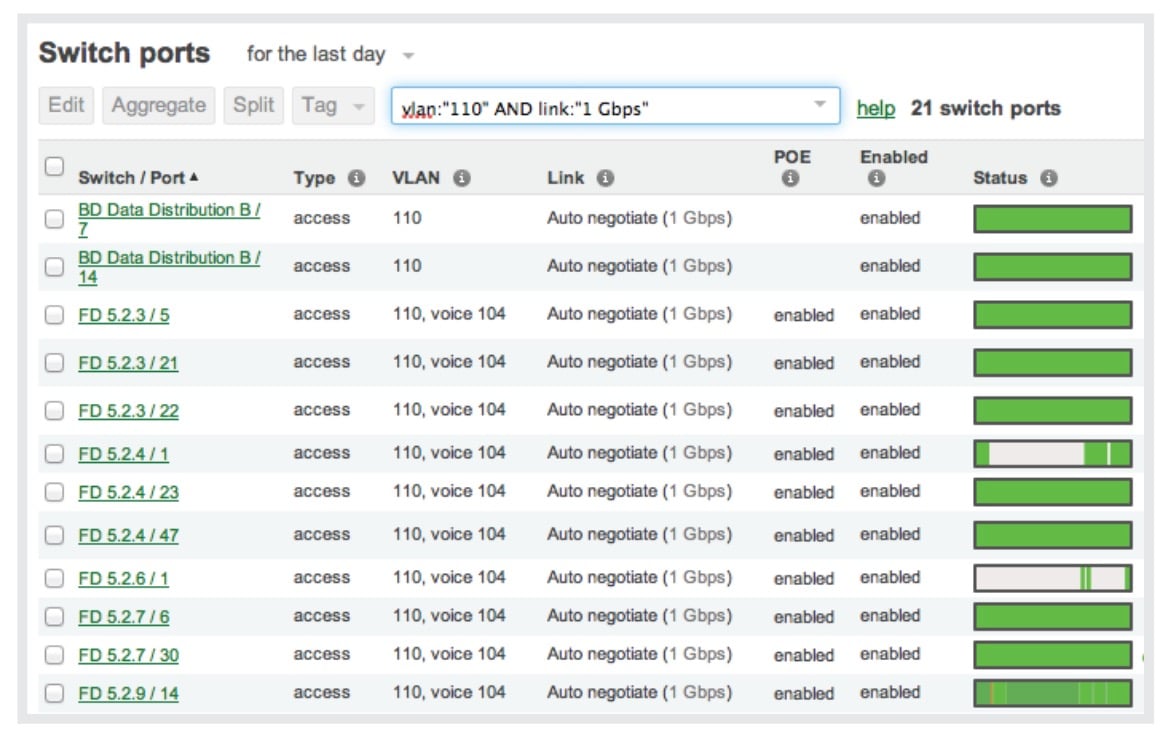Open the FD 5.2.7 / 6 port link
This screenshot has height=738, width=1170.
(x=124, y=617)
